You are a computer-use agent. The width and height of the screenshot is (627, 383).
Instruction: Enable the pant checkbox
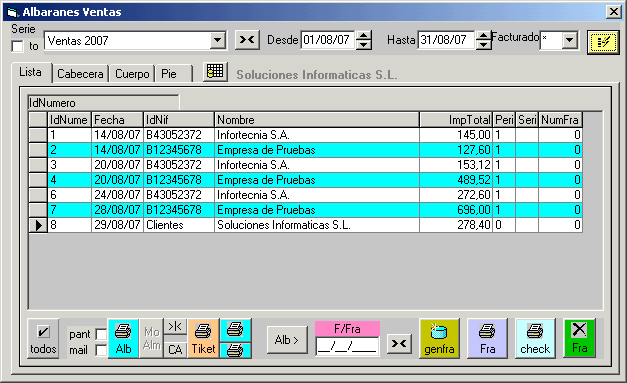click(101, 334)
